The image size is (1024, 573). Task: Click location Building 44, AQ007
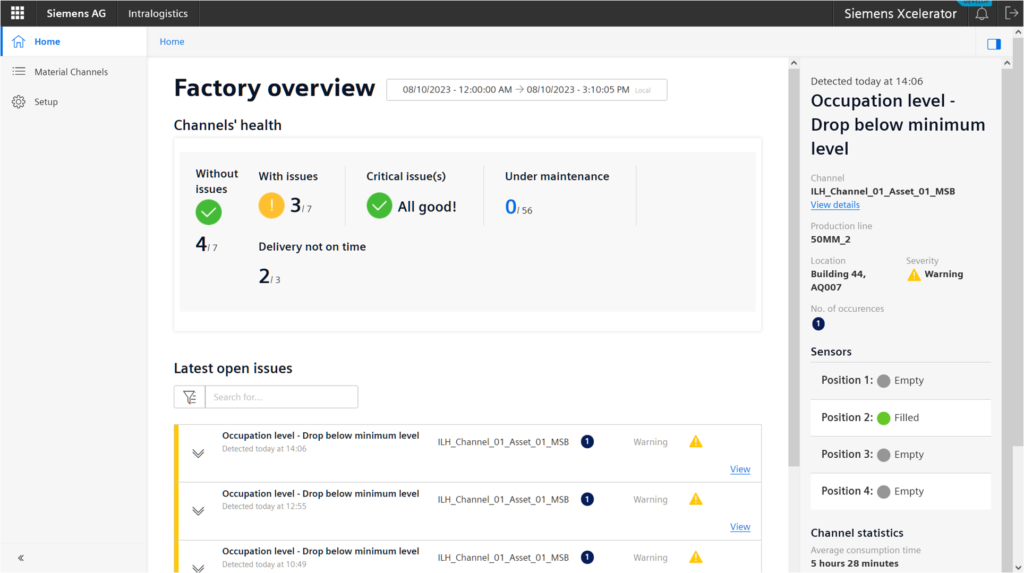(839, 280)
